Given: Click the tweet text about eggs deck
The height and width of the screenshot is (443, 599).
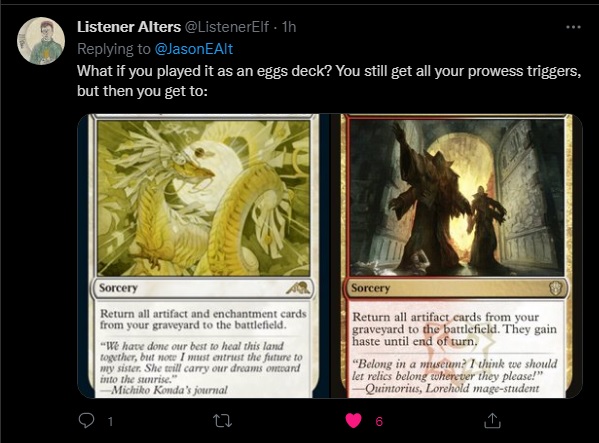Looking at the screenshot, I should pyautogui.click(x=329, y=81).
